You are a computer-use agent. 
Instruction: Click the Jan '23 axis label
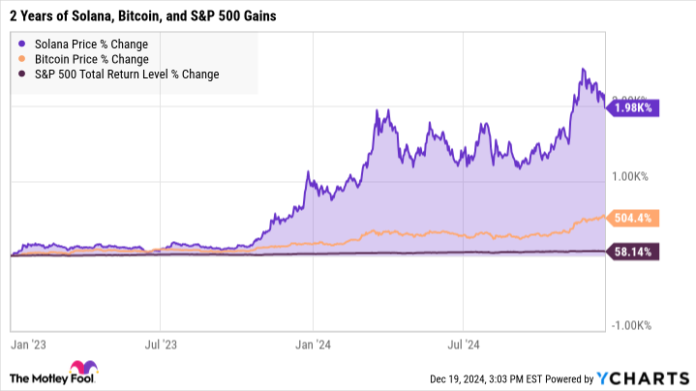tap(28, 345)
